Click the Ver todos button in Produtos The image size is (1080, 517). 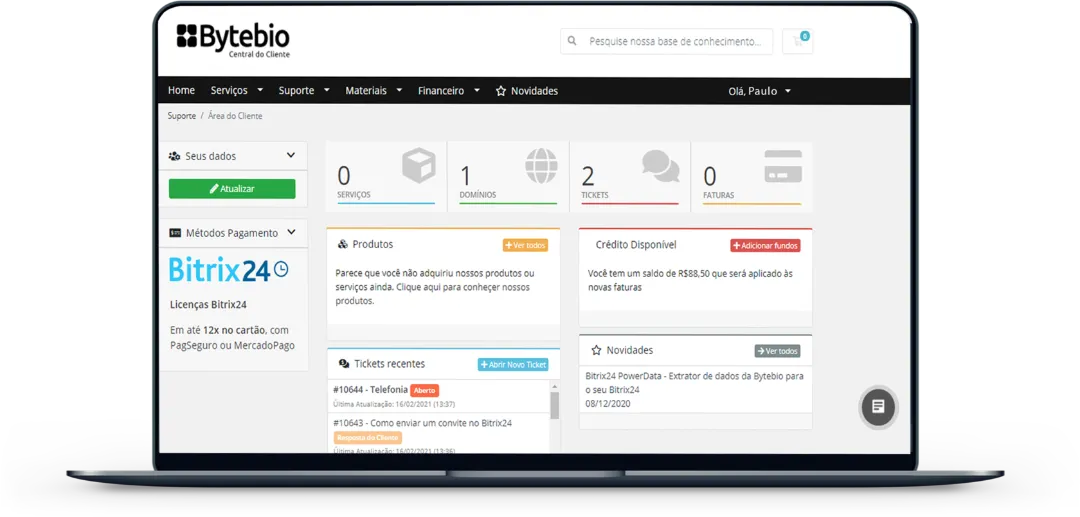(x=525, y=245)
